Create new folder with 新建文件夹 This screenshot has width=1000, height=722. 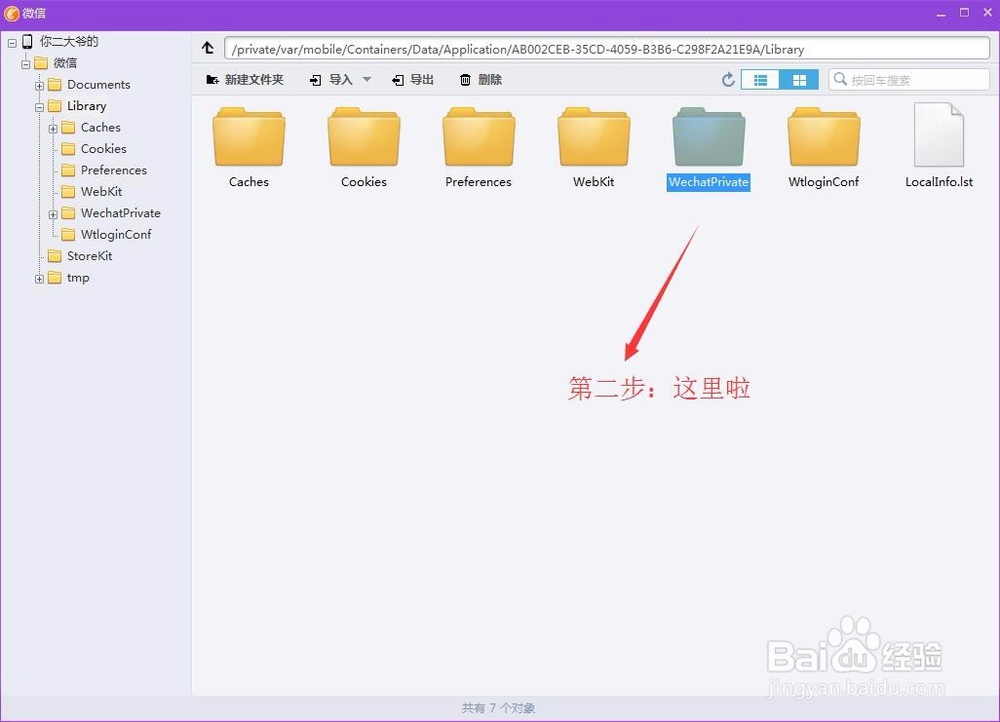(245, 80)
